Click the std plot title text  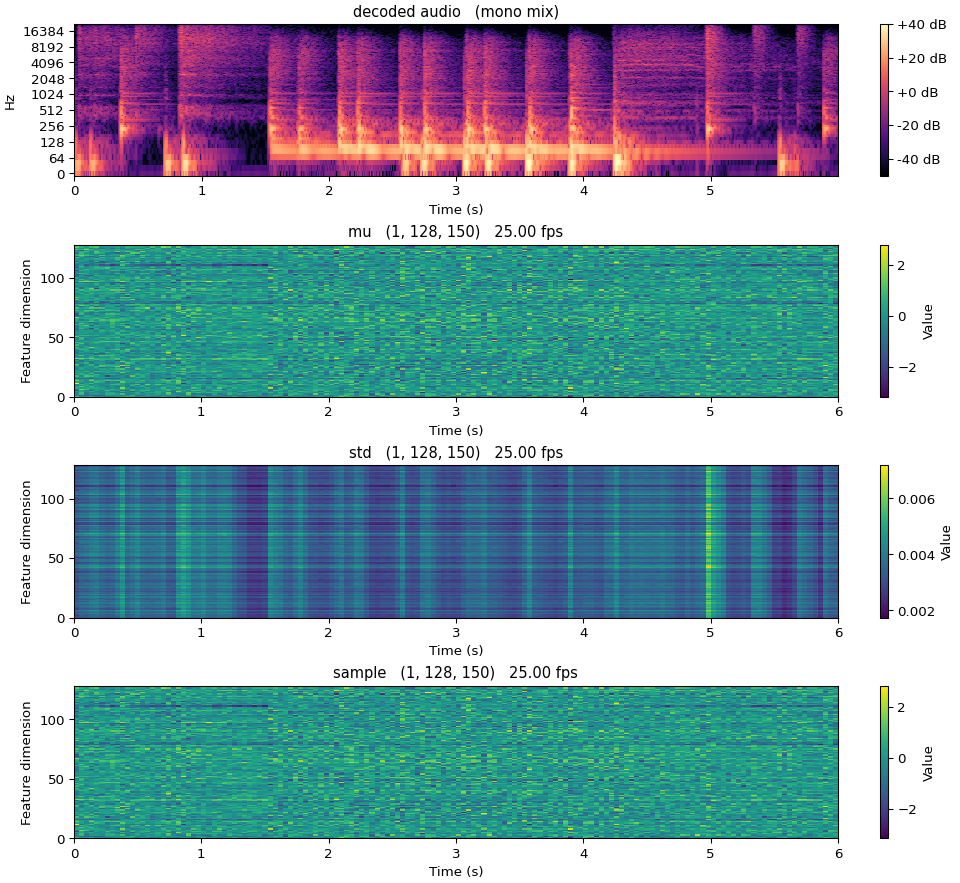(x=456, y=453)
